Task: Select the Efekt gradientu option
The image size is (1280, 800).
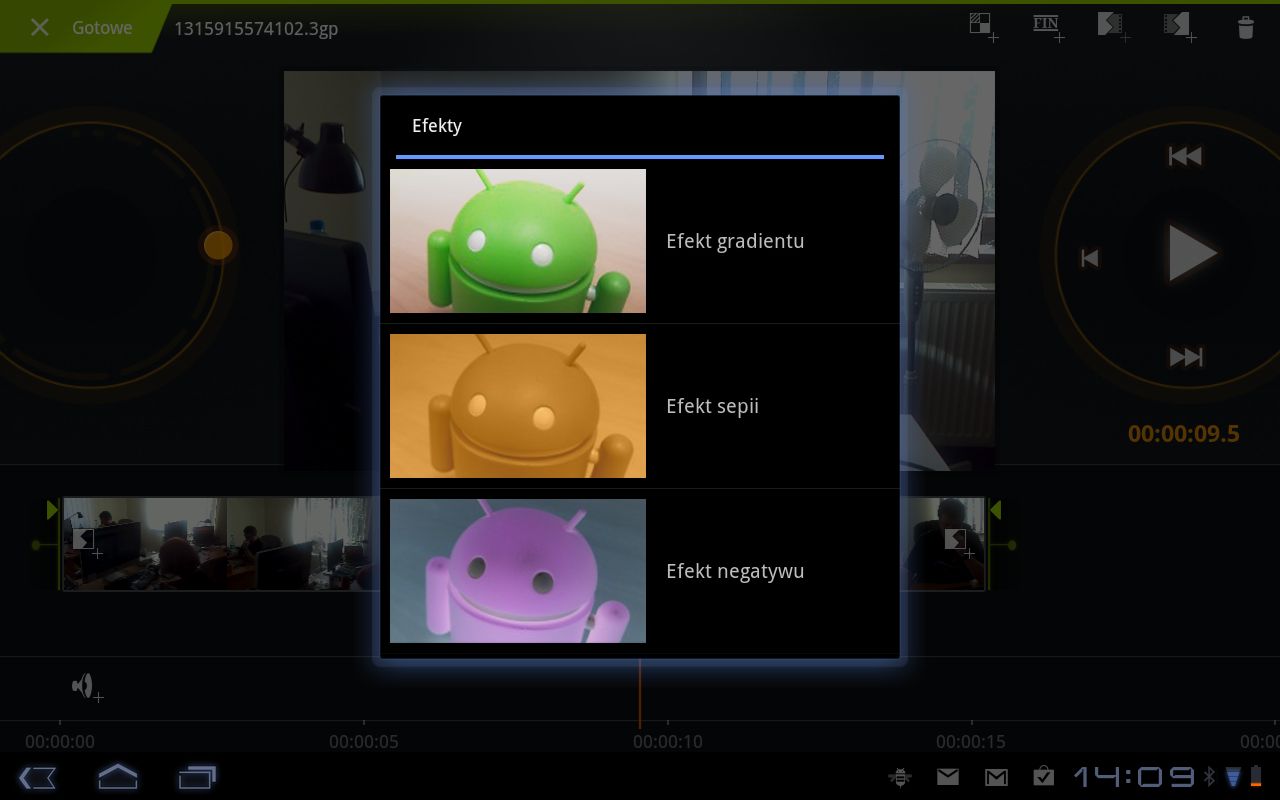Action: 640,241
